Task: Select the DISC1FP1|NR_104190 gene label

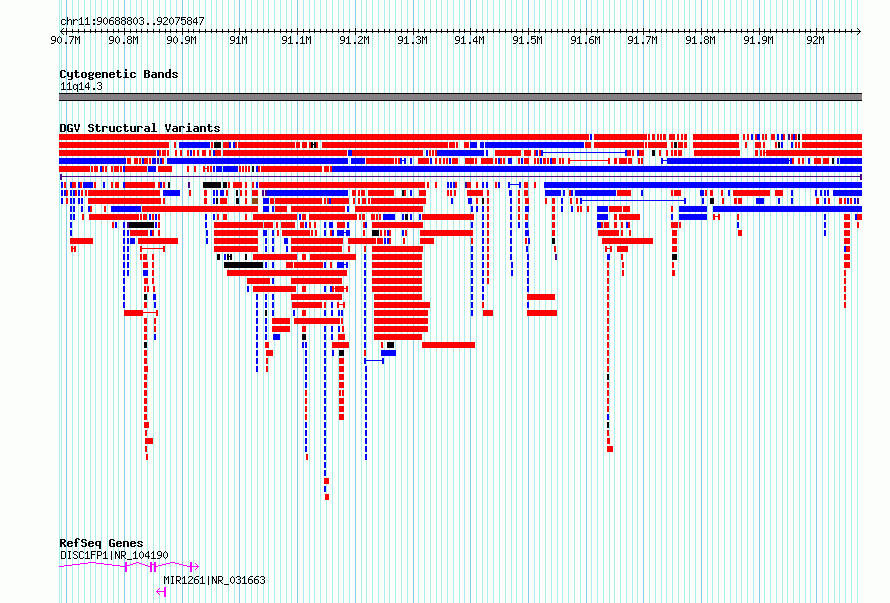Action: point(114,555)
